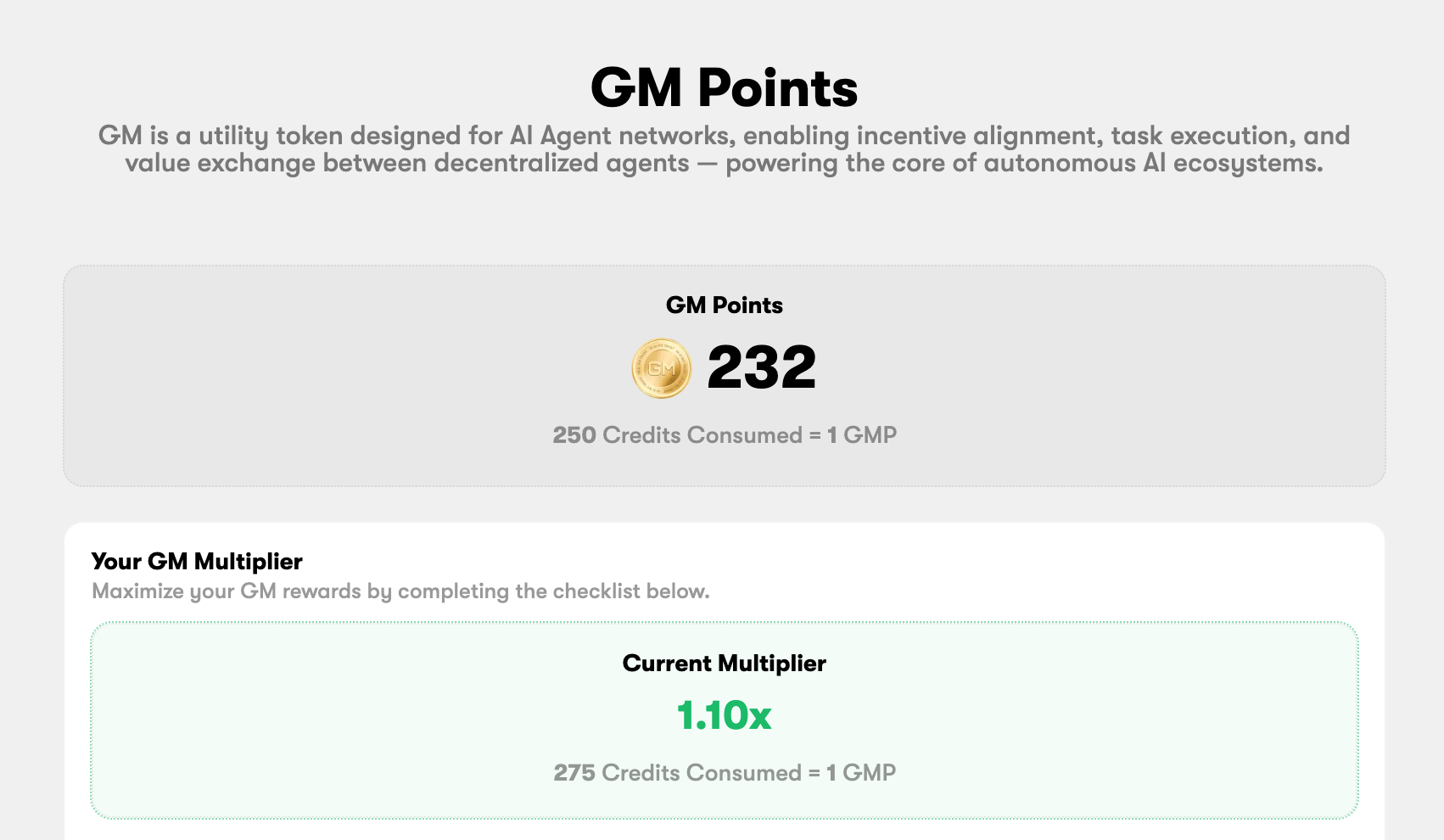Image resolution: width=1444 pixels, height=840 pixels.
Task: Click the Maximize your GM rewards subtitle
Action: (x=400, y=591)
